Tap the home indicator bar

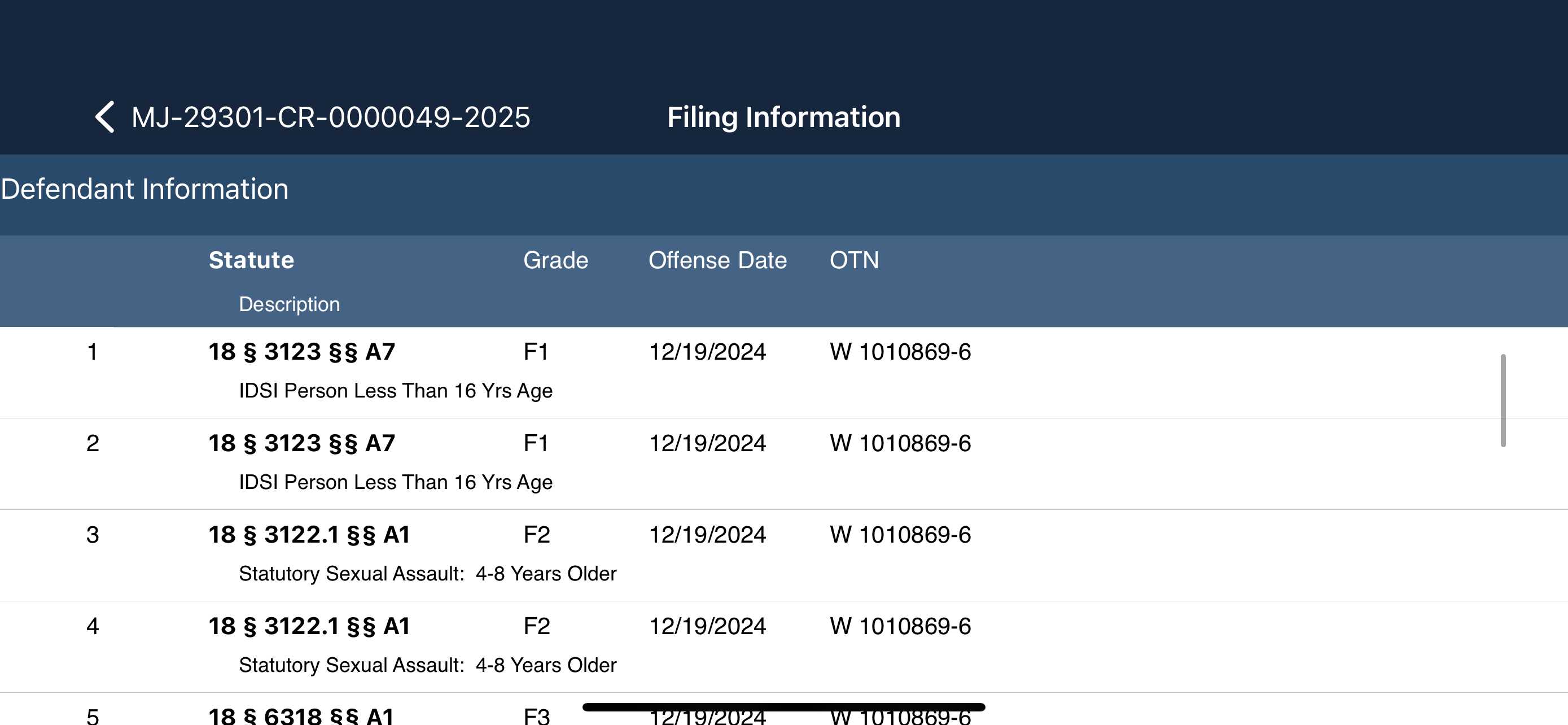(783, 707)
